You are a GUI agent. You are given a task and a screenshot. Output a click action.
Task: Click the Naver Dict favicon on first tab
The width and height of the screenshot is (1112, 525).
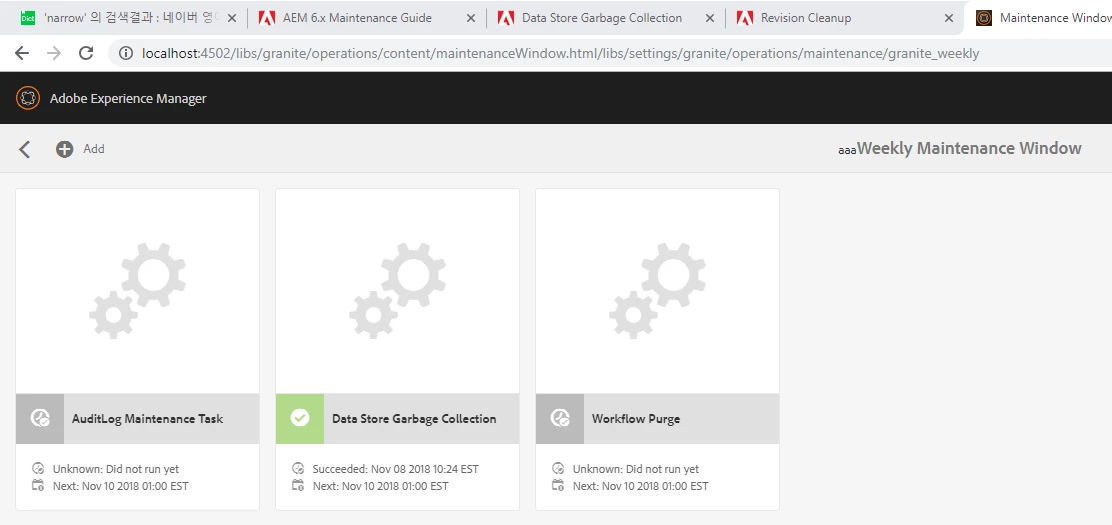28,18
